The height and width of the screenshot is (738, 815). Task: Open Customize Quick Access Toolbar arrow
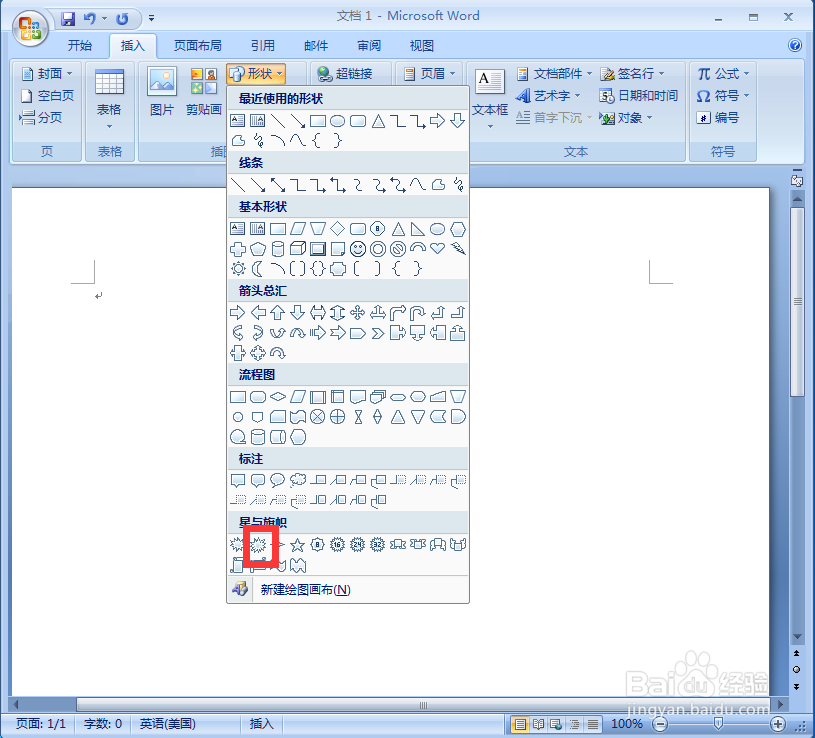click(151, 18)
